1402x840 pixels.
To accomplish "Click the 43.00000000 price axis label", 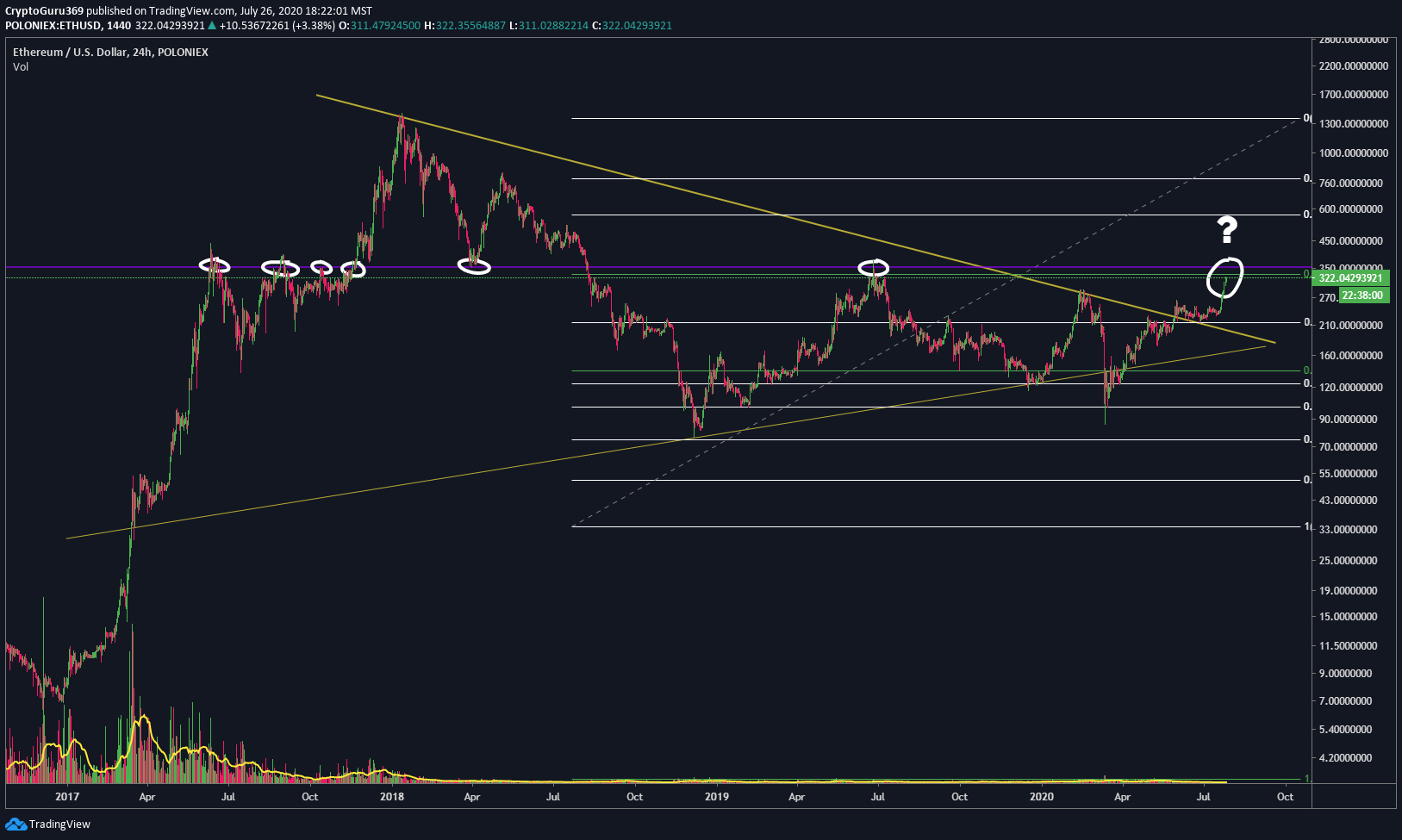I will tap(1349, 501).
